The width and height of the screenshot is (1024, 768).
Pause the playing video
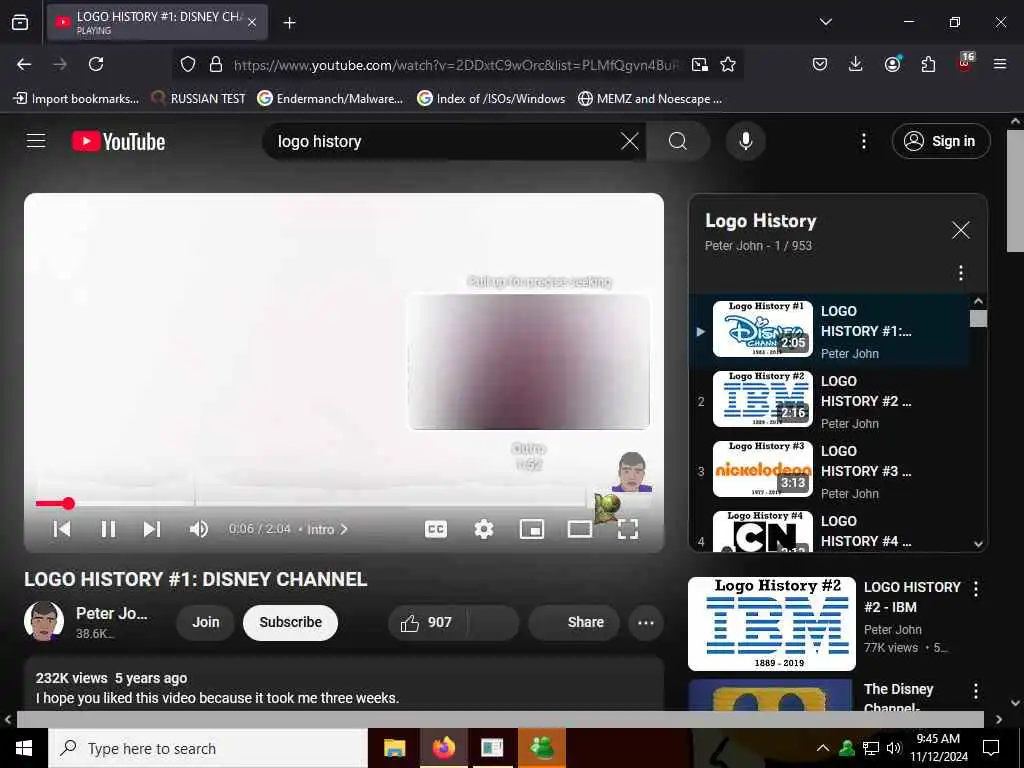pyautogui.click(x=108, y=529)
